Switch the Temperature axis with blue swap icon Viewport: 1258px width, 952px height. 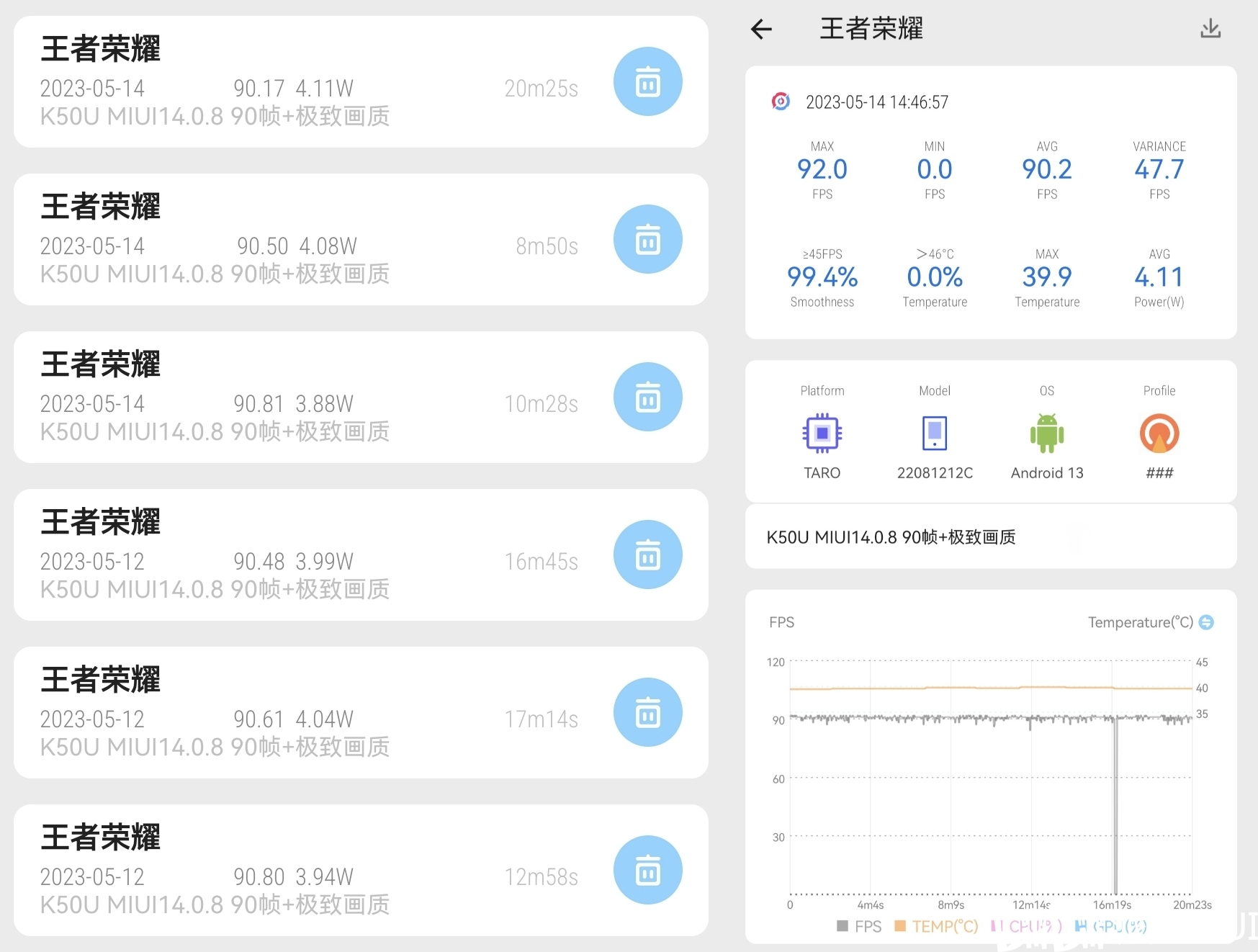click(1206, 622)
